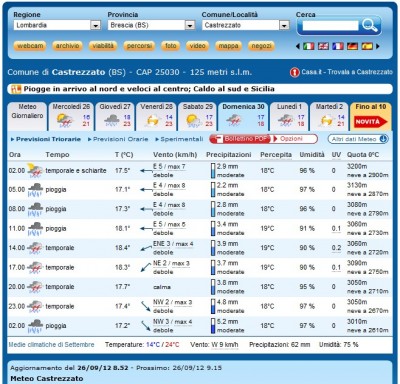Screen dimensions: 400x384
Task: Click the search magnifier icon
Action: click(370, 25)
